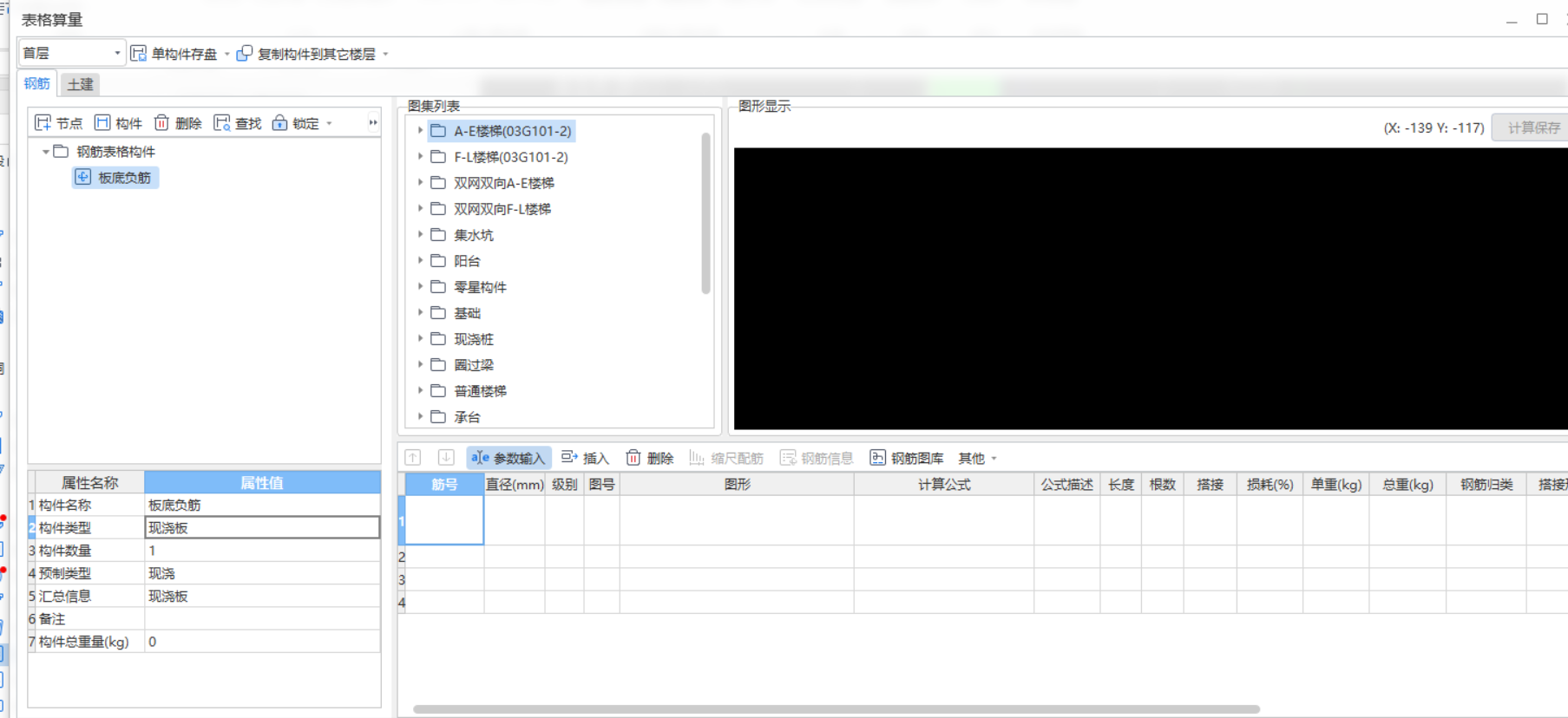Expand the 双网双向A-E楼梯 folder
The image size is (1568, 718).
[x=420, y=183]
